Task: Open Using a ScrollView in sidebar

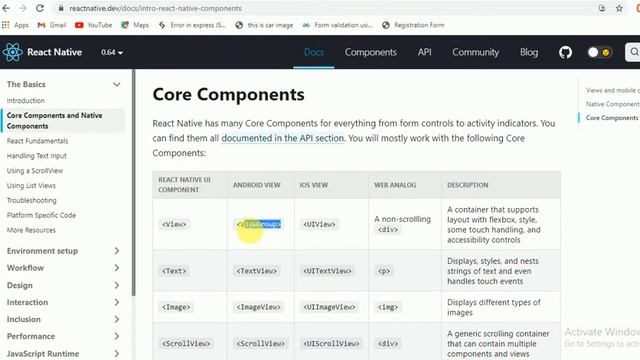Action: [35, 171]
